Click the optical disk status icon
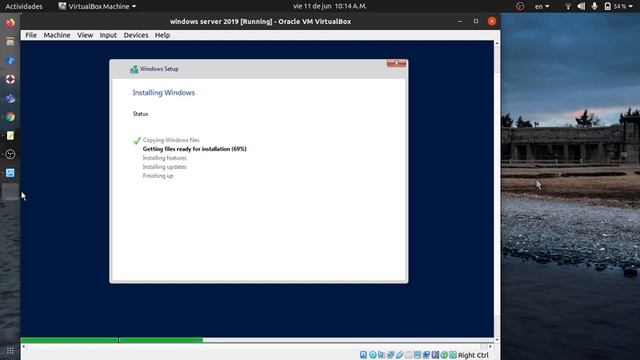Screen dimensions: 640x360 tap(373, 355)
